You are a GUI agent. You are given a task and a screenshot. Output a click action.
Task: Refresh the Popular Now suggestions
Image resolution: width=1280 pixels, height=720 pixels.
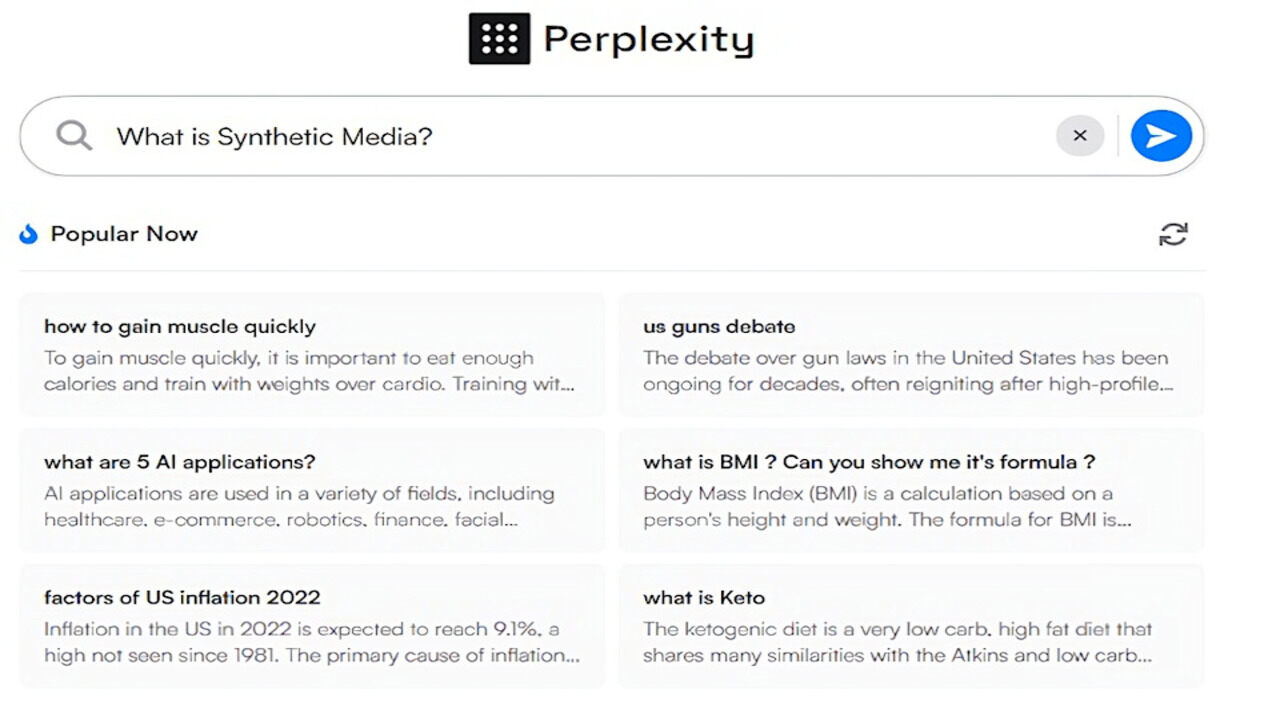click(1173, 234)
